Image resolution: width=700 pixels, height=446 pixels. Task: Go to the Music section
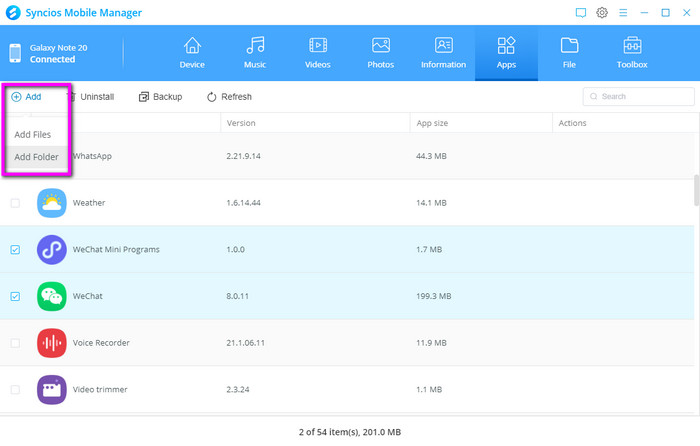pos(255,53)
